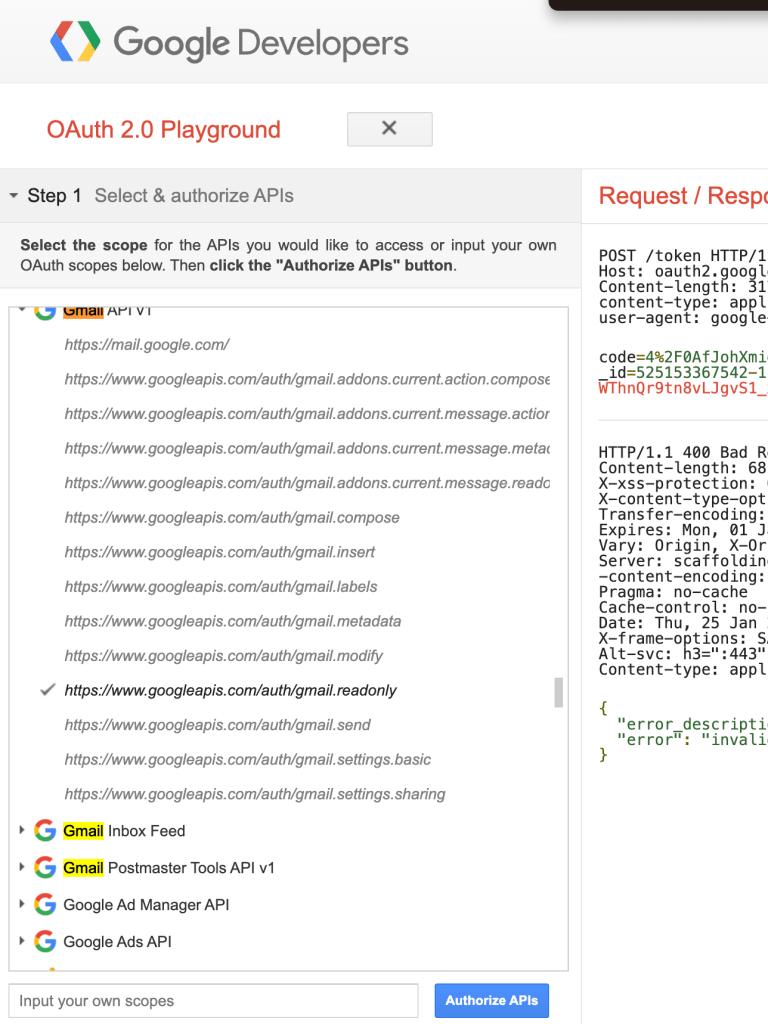The height and width of the screenshot is (1024, 768).
Task: Expand the Gmail Postmaster Tools API v1 arrow
Action: tap(22, 867)
